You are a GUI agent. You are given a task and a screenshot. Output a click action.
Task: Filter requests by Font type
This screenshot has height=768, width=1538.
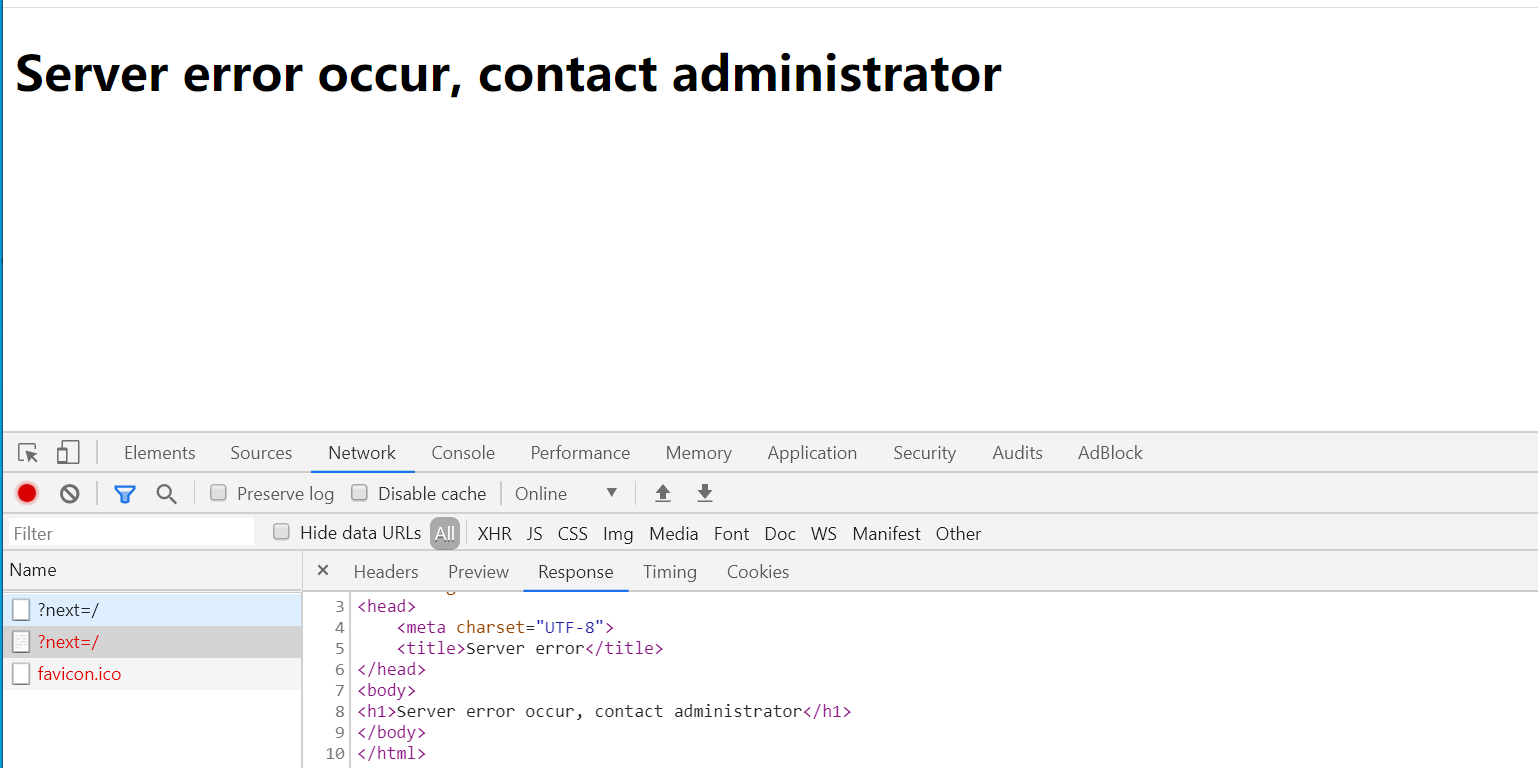(x=731, y=533)
